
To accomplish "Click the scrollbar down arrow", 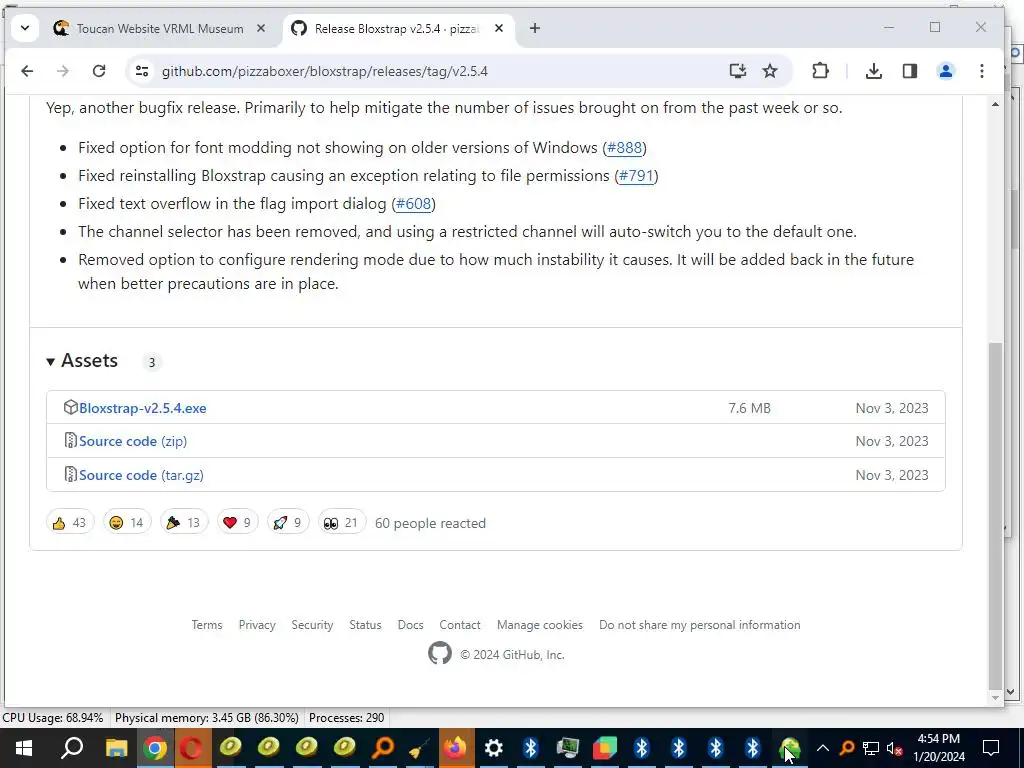I will pyautogui.click(x=995, y=697).
